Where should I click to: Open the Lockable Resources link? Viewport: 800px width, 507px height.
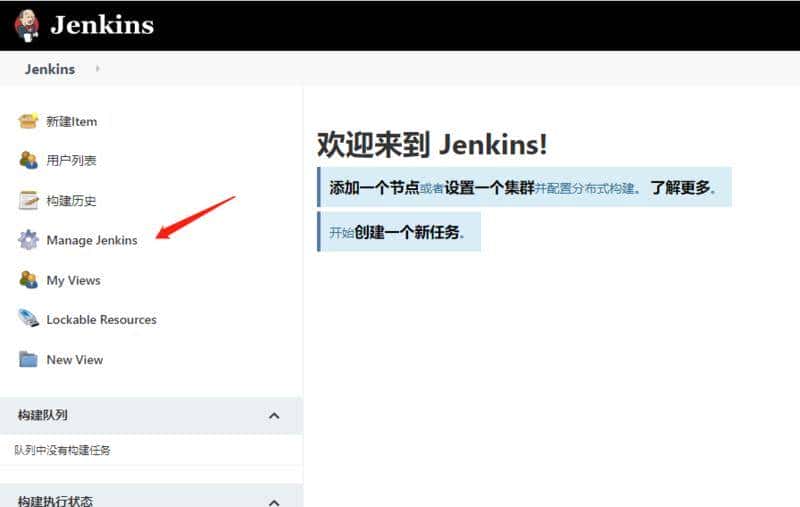click(x=102, y=320)
